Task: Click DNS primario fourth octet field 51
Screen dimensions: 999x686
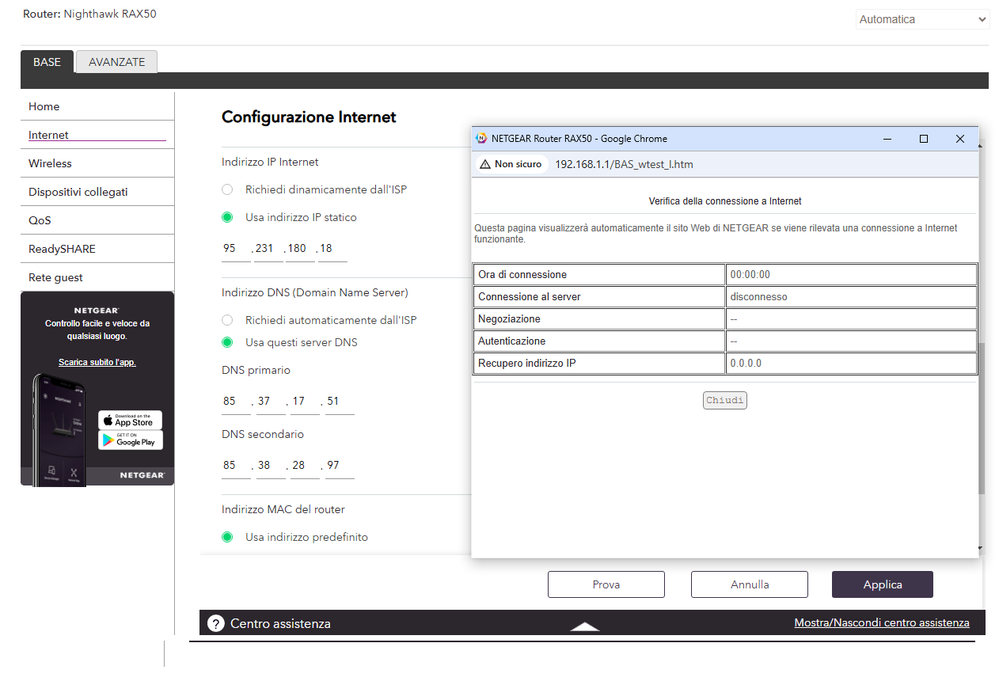Action: tap(340, 401)
